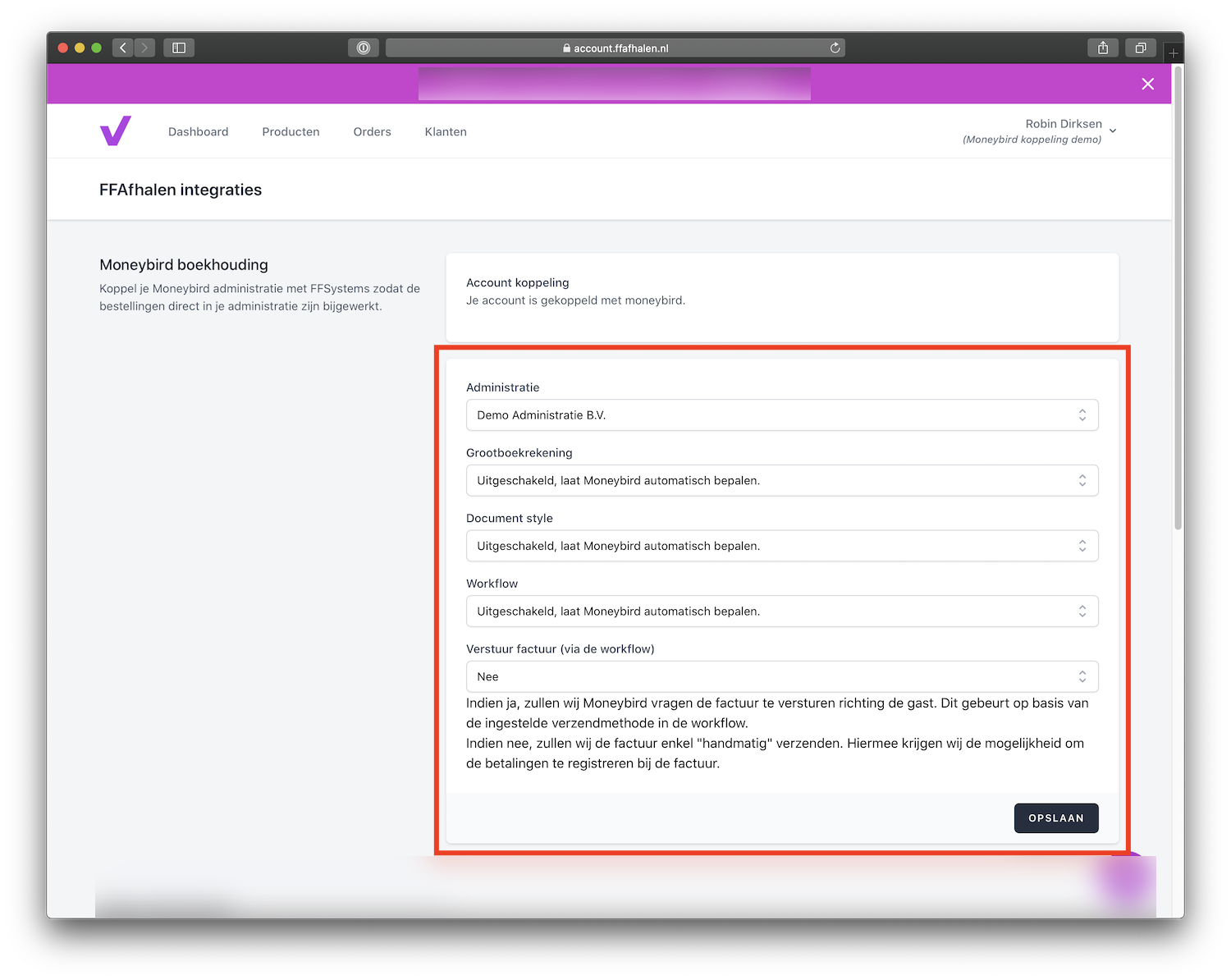1231x980 pixels.
Task: Go to the Orders page
Action: click(372, 131)
